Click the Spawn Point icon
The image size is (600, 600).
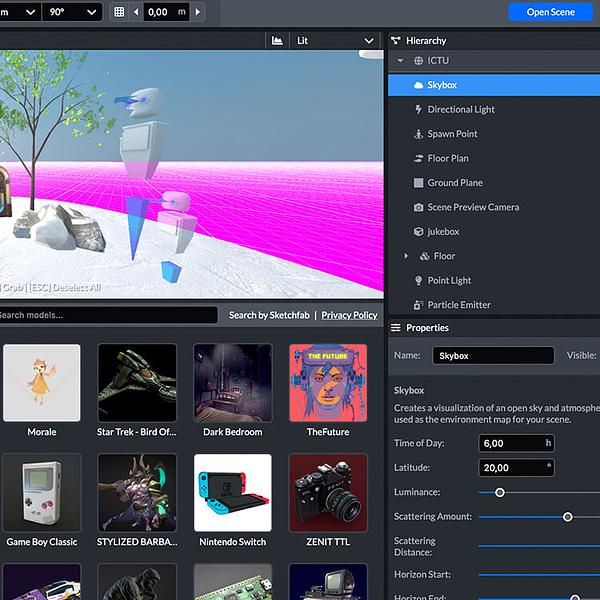click(419, 134)
